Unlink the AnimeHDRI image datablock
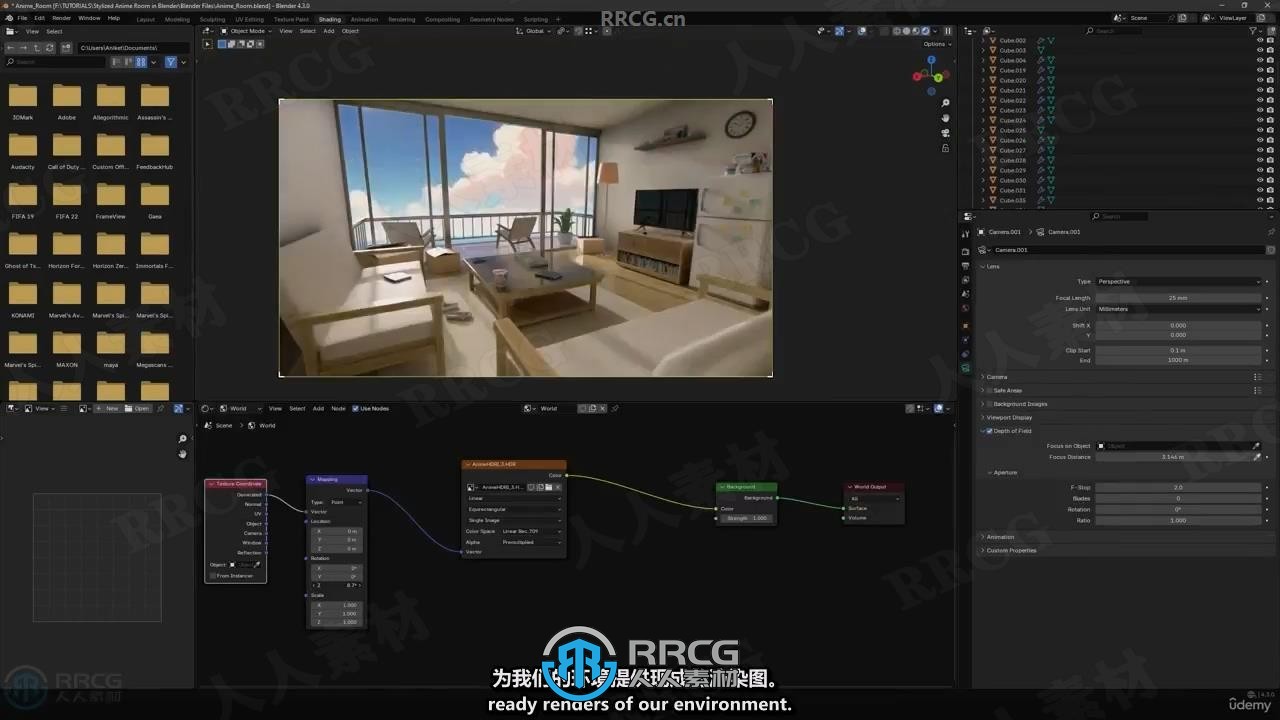Image resolution: width=1280 pixels, height=720 pixels. point(558,487)
